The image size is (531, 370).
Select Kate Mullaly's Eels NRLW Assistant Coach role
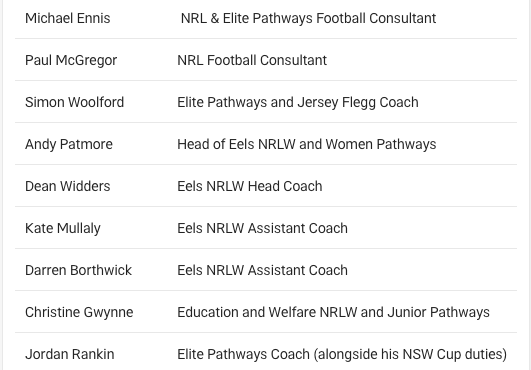[262, 228]
